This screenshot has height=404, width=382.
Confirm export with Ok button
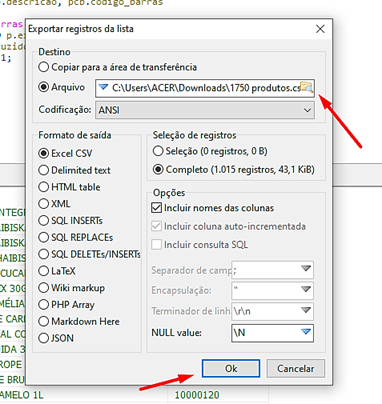coord(231,368)
